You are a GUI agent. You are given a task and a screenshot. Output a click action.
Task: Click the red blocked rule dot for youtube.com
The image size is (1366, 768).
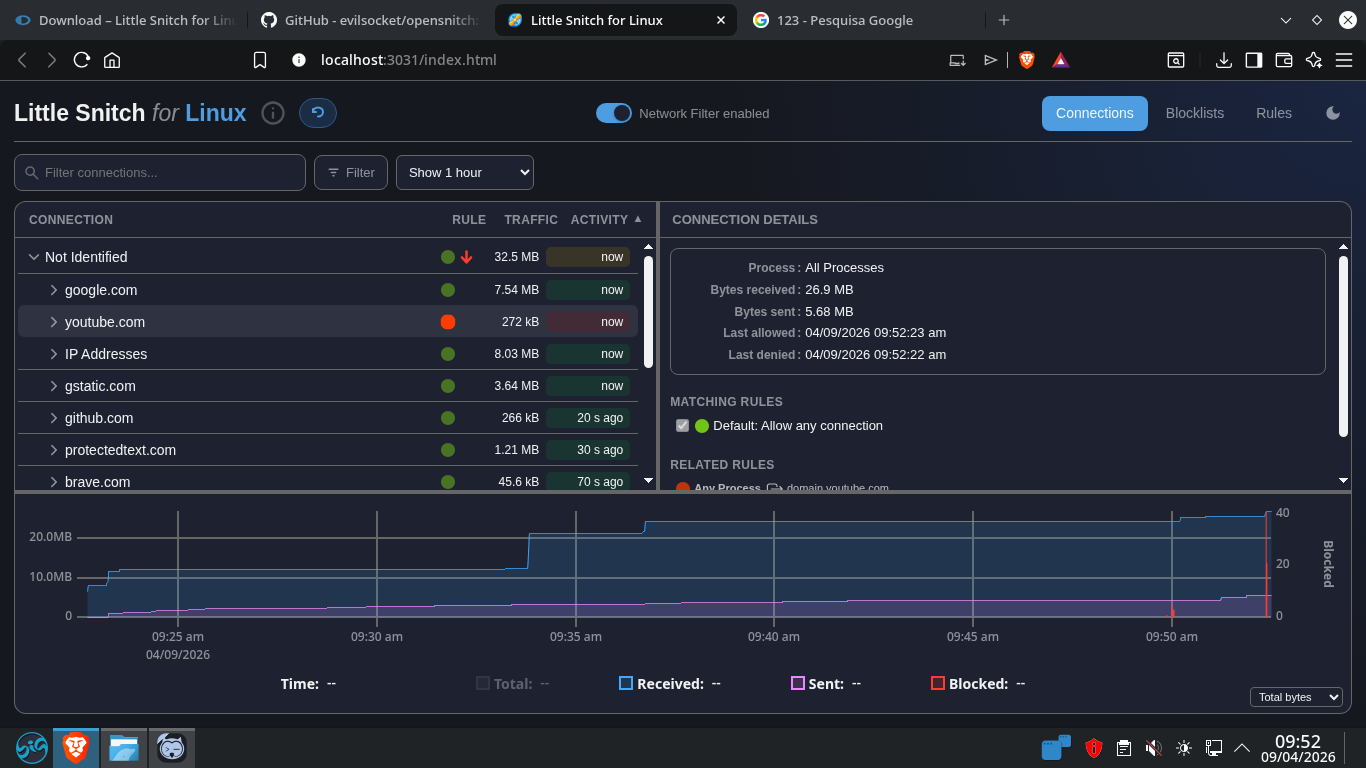point(448,322)
